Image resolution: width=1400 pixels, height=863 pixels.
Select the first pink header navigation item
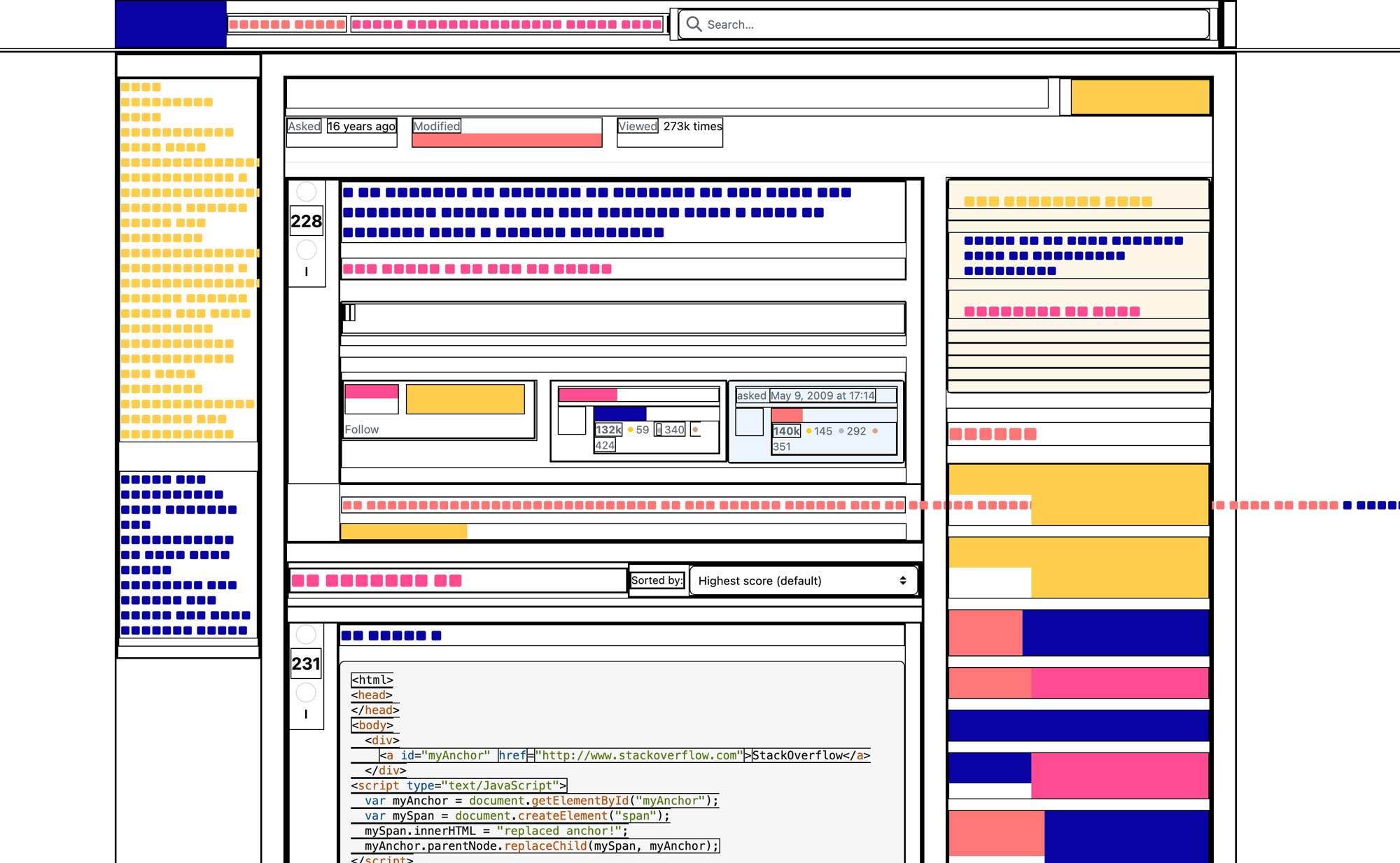pyautogui.click(x=287, y=24)
